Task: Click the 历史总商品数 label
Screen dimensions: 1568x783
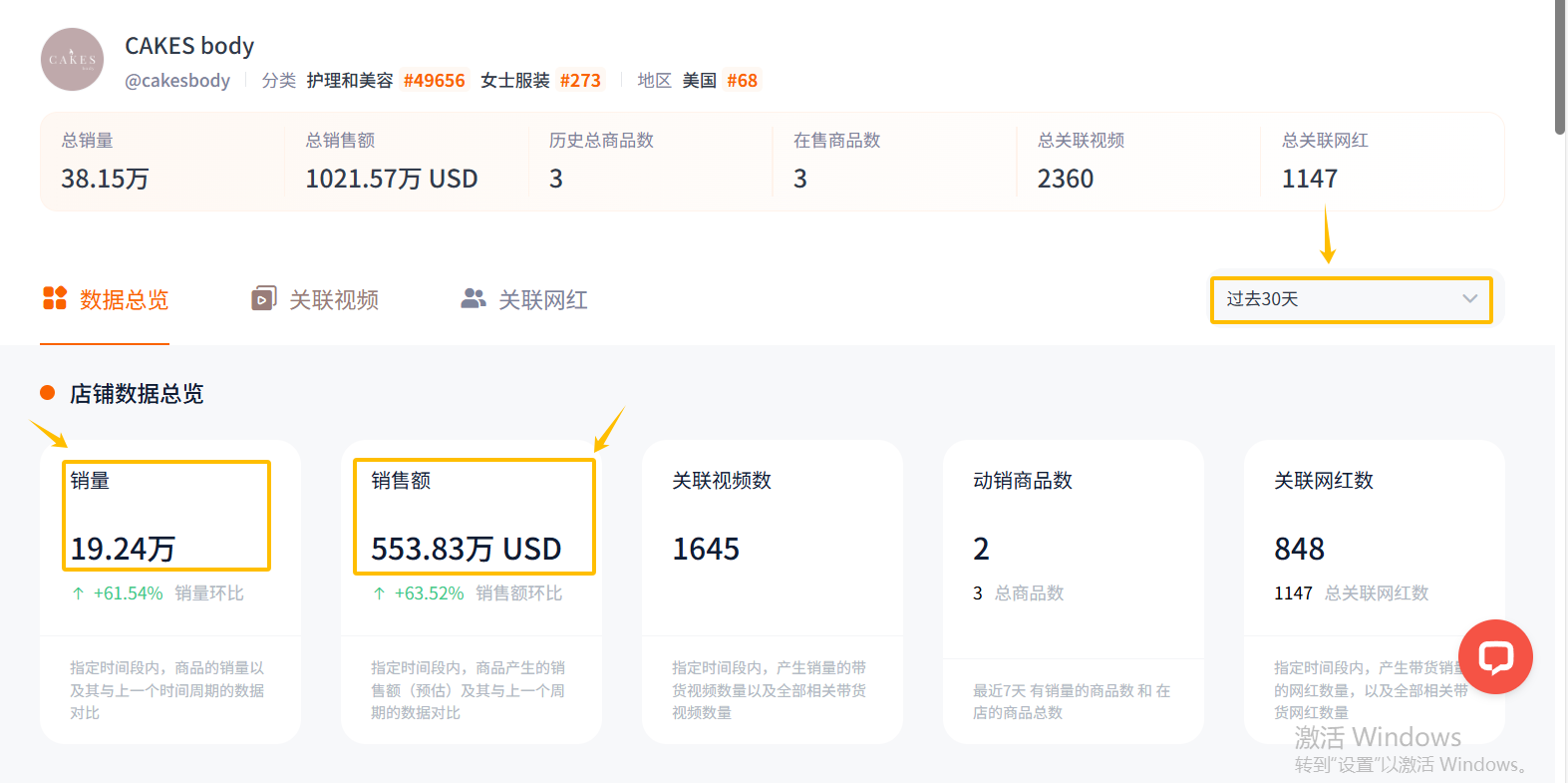Action: [601, 141]
